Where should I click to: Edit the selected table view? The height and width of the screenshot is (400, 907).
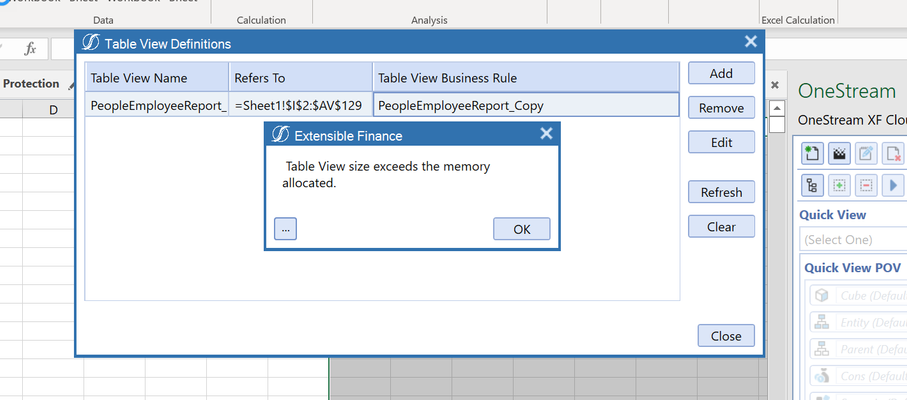[x=721, y=142]
